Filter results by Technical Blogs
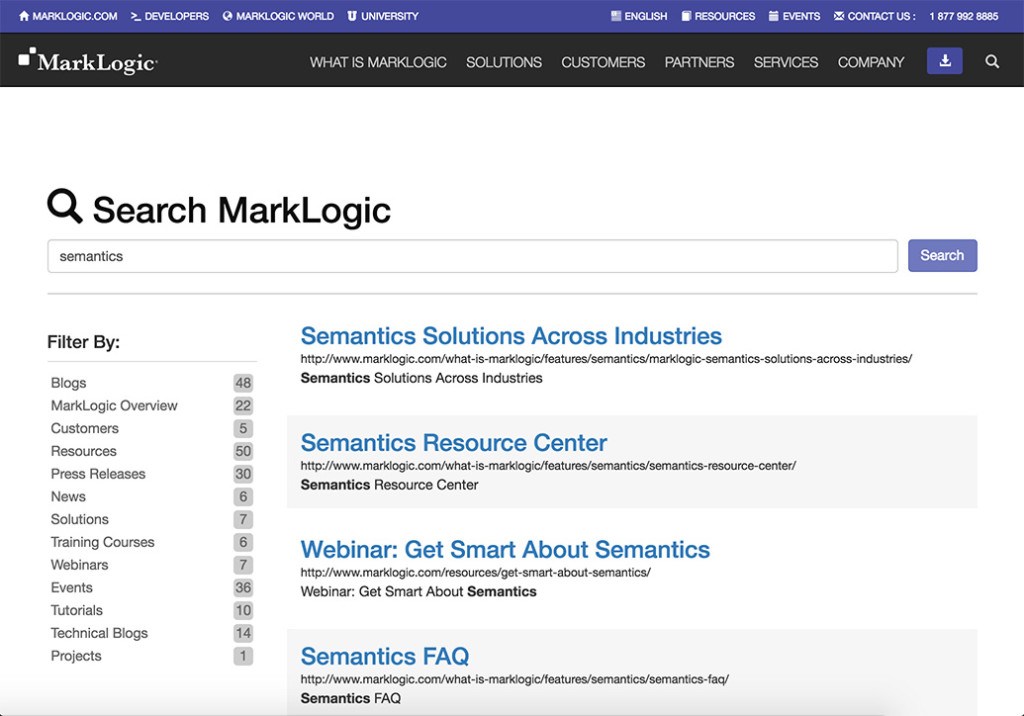 (x=99, y=633)
